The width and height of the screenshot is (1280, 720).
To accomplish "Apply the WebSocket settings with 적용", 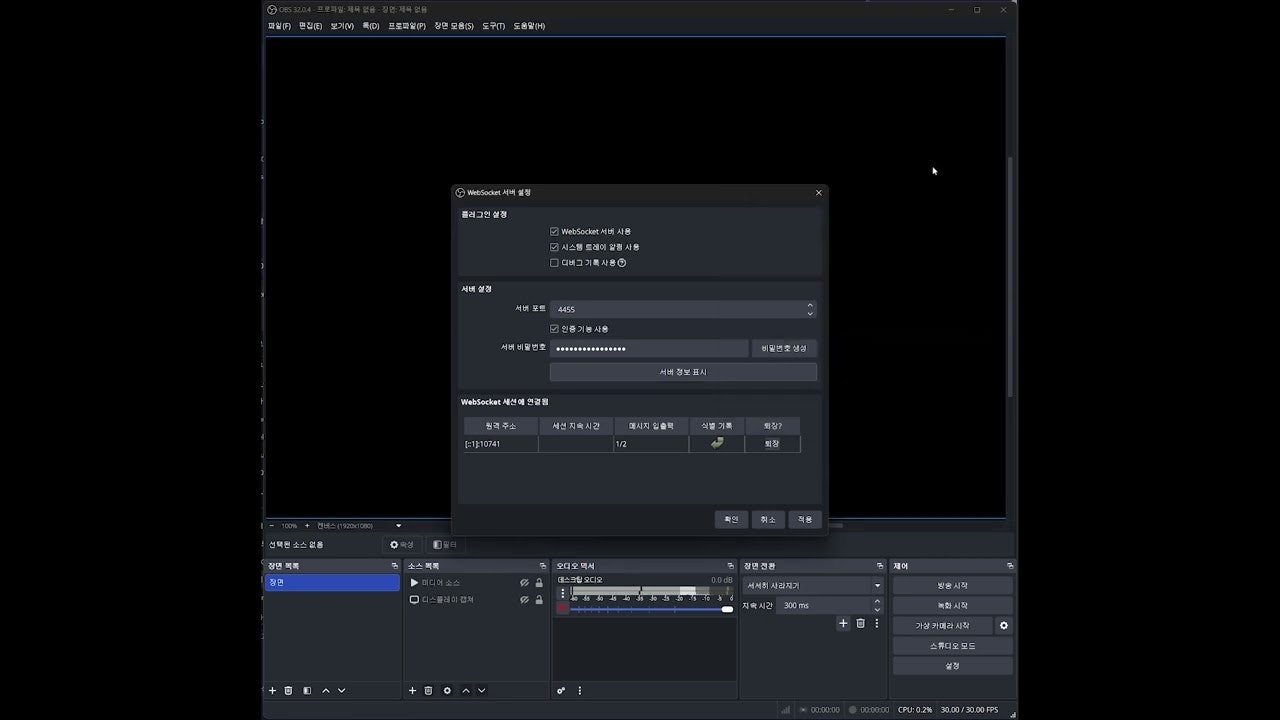I will click(x=804, y=520).
